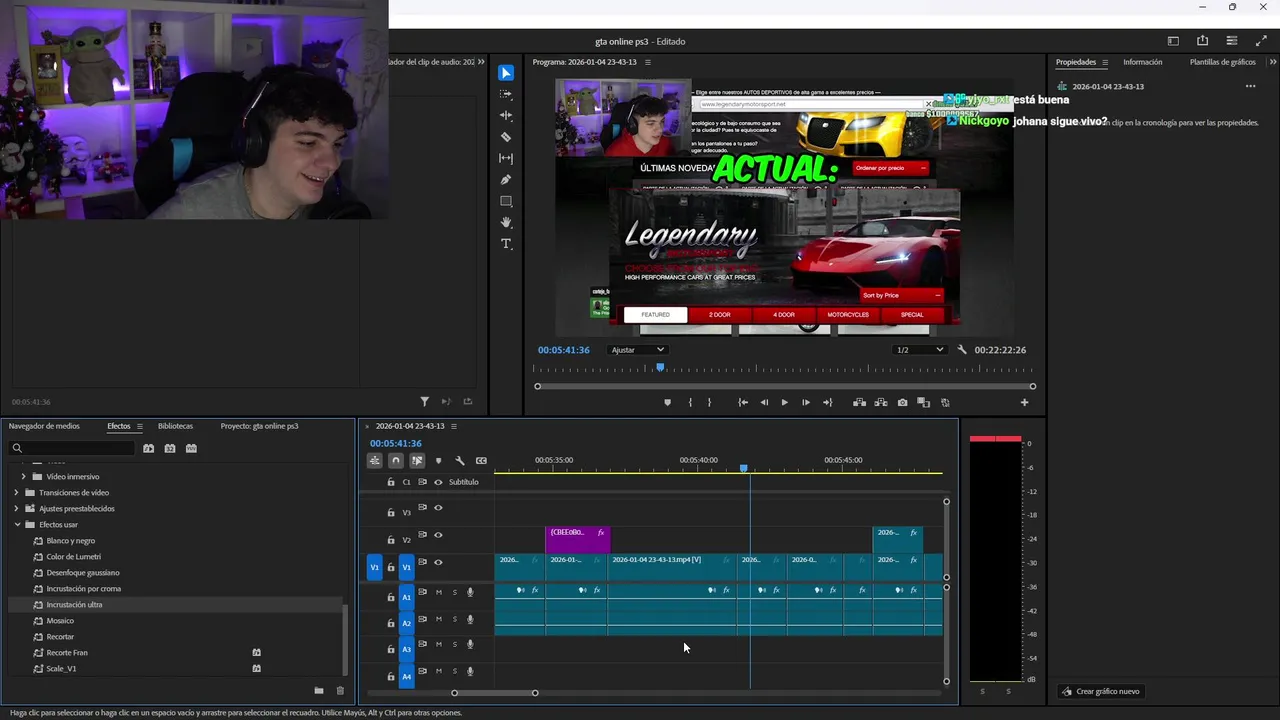
Task: Select the Ripple Edit tool
Action: coord(506,116)
